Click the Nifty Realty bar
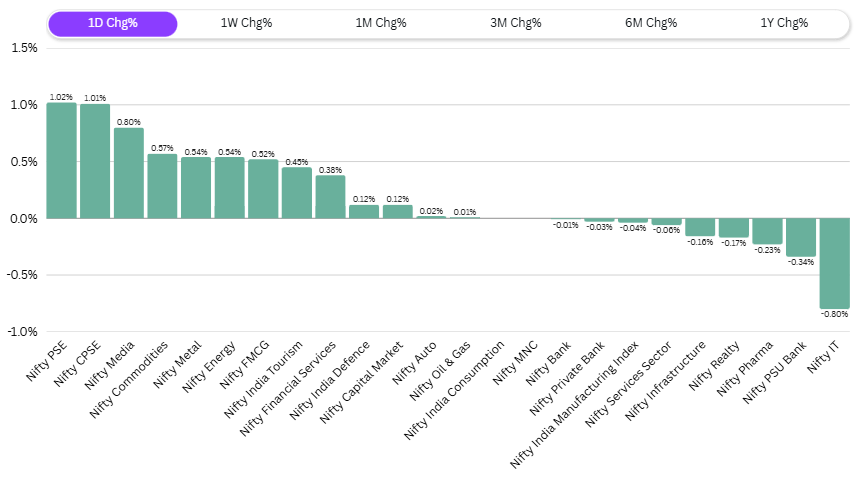This screenshot has width=861, height=482. (734, 228)
